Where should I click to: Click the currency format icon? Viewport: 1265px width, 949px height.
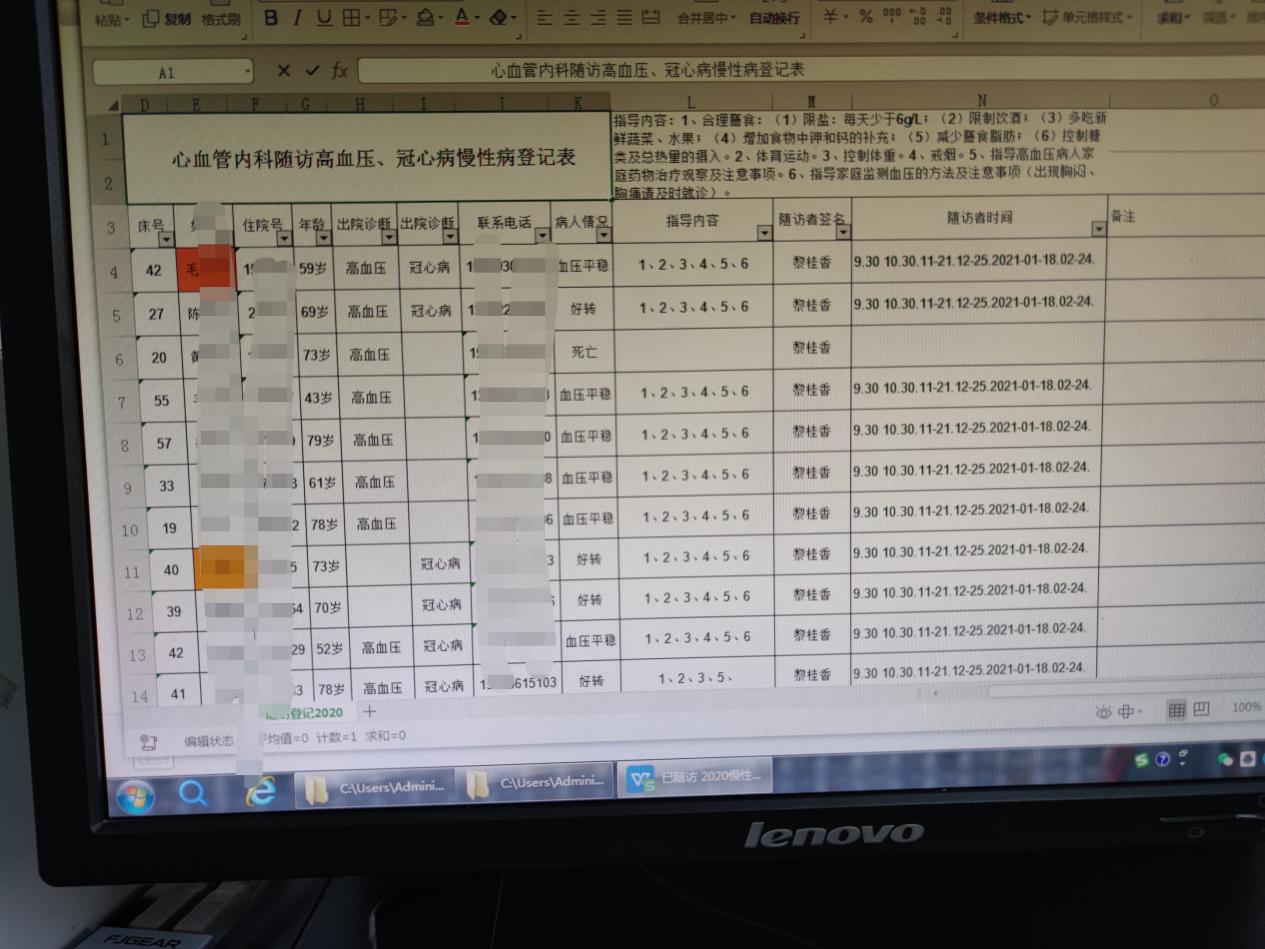[830, 17]
